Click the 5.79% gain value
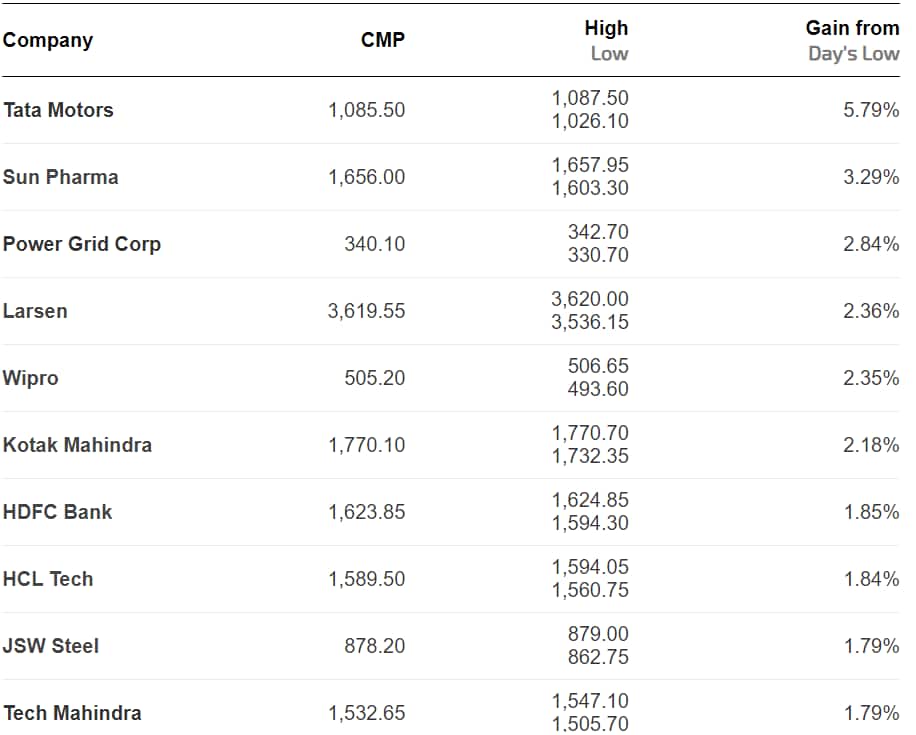 [871, 110]
